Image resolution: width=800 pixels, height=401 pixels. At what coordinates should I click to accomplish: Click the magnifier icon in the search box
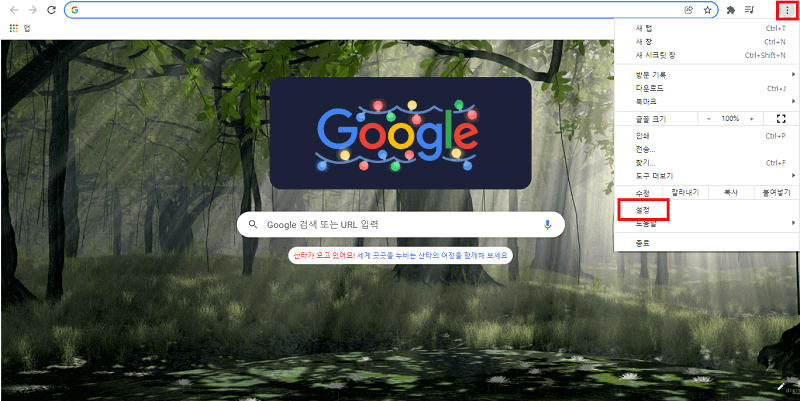(x=253, y=224)
